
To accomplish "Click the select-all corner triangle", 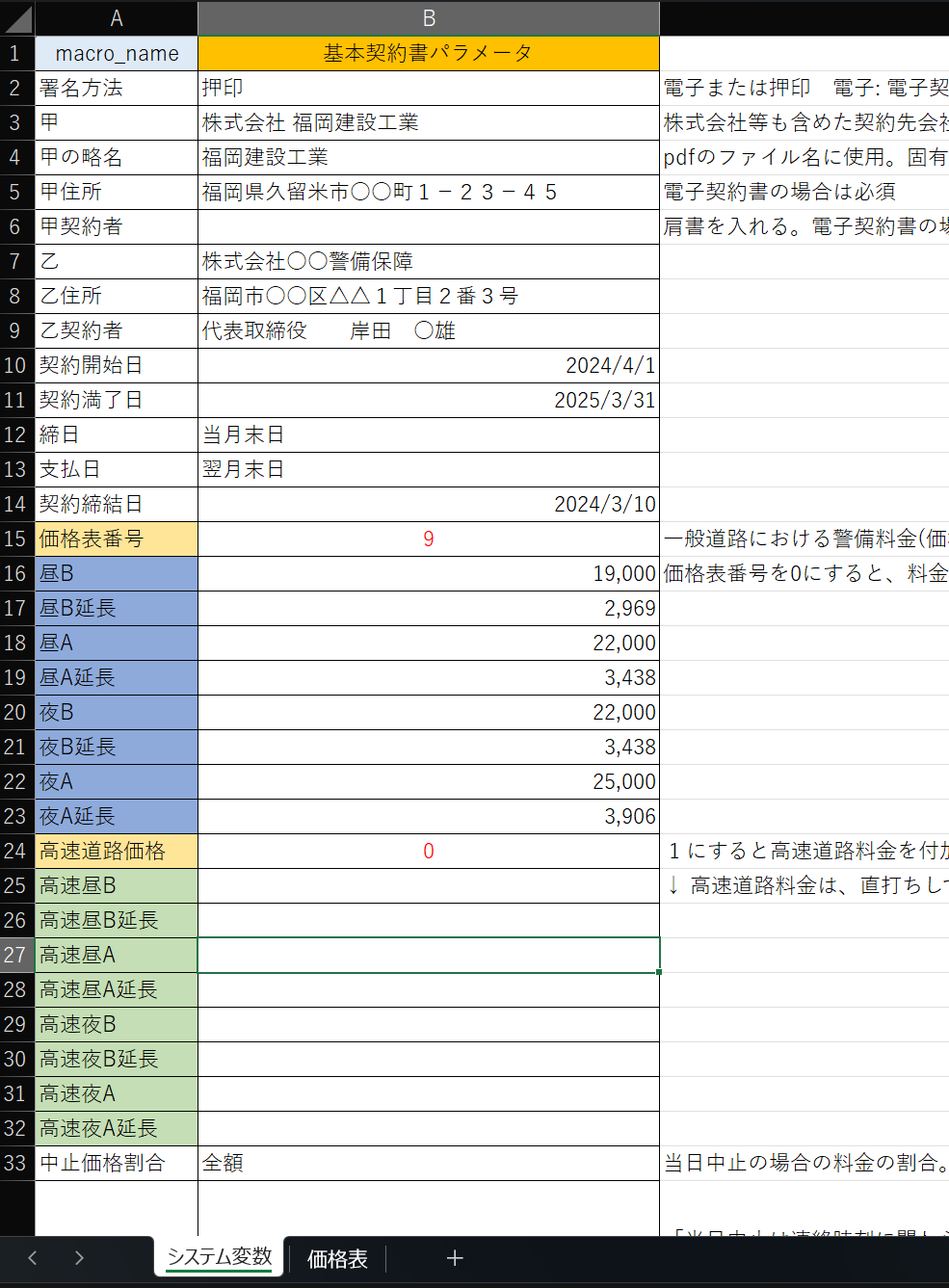I will coord(17,18).
